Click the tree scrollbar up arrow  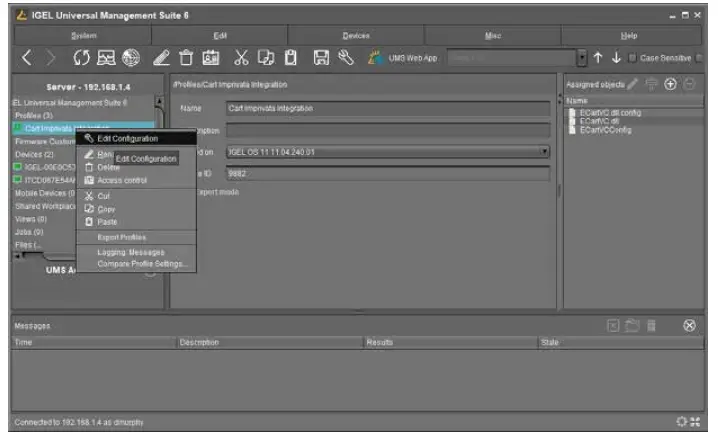(x=159, y=101)
